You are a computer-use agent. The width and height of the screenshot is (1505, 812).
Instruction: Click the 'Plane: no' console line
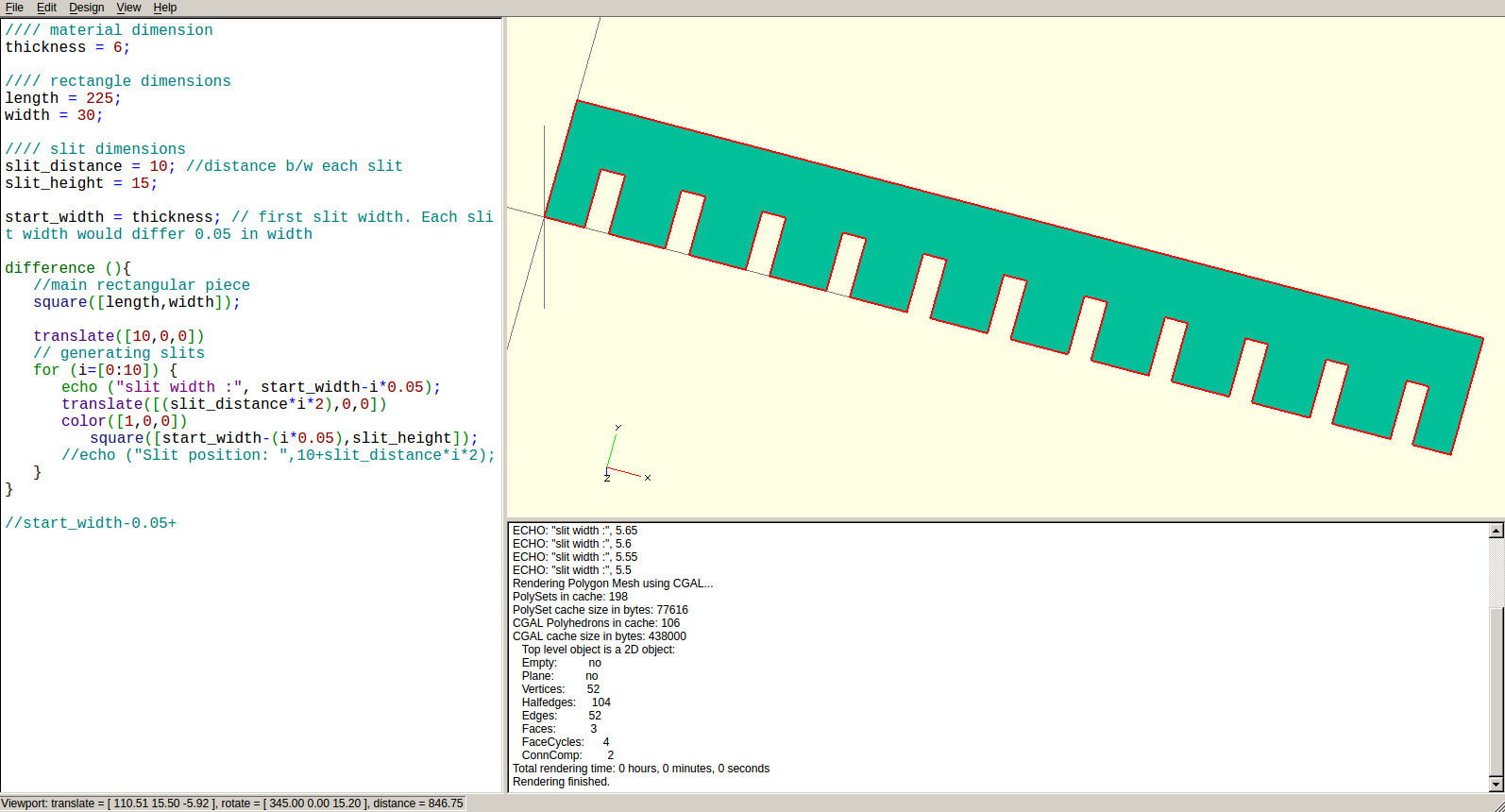point(560,676)
